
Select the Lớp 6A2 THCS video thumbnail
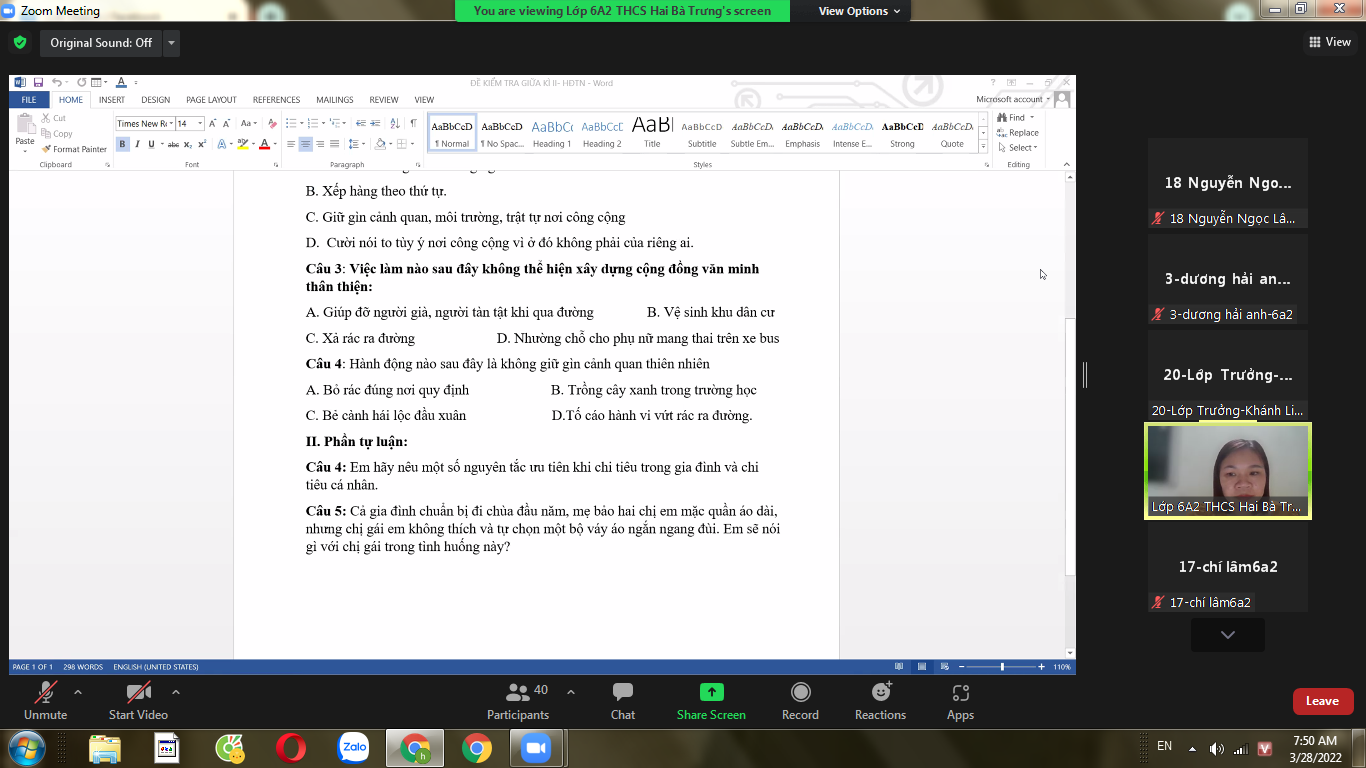pos(1227,471)
